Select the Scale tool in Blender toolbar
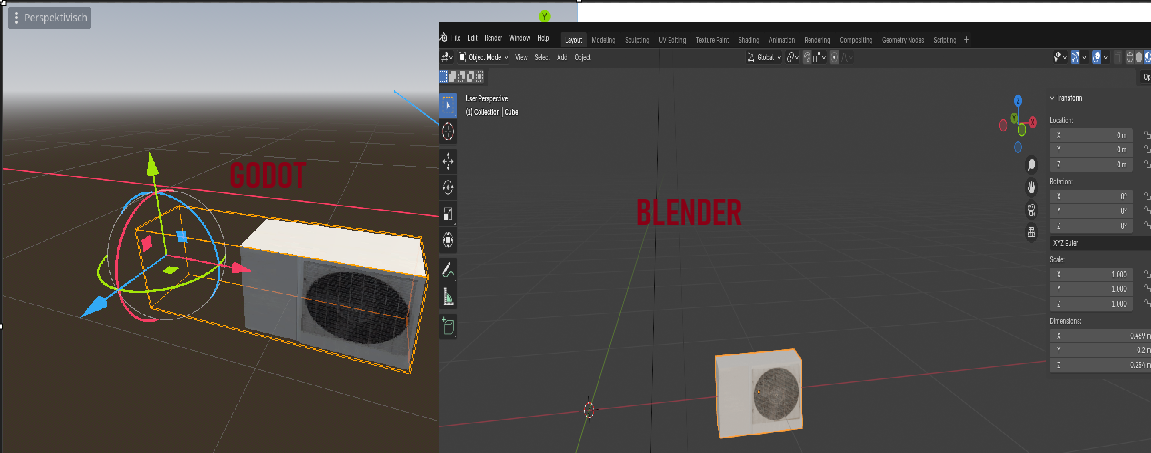This screenshot has width=1151, height=453. (448, 214)
